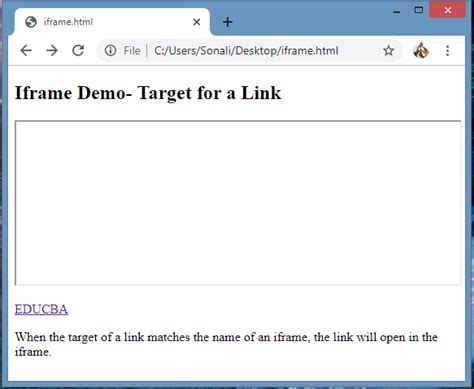Click the globe favicon on the tab

[31, 22]
